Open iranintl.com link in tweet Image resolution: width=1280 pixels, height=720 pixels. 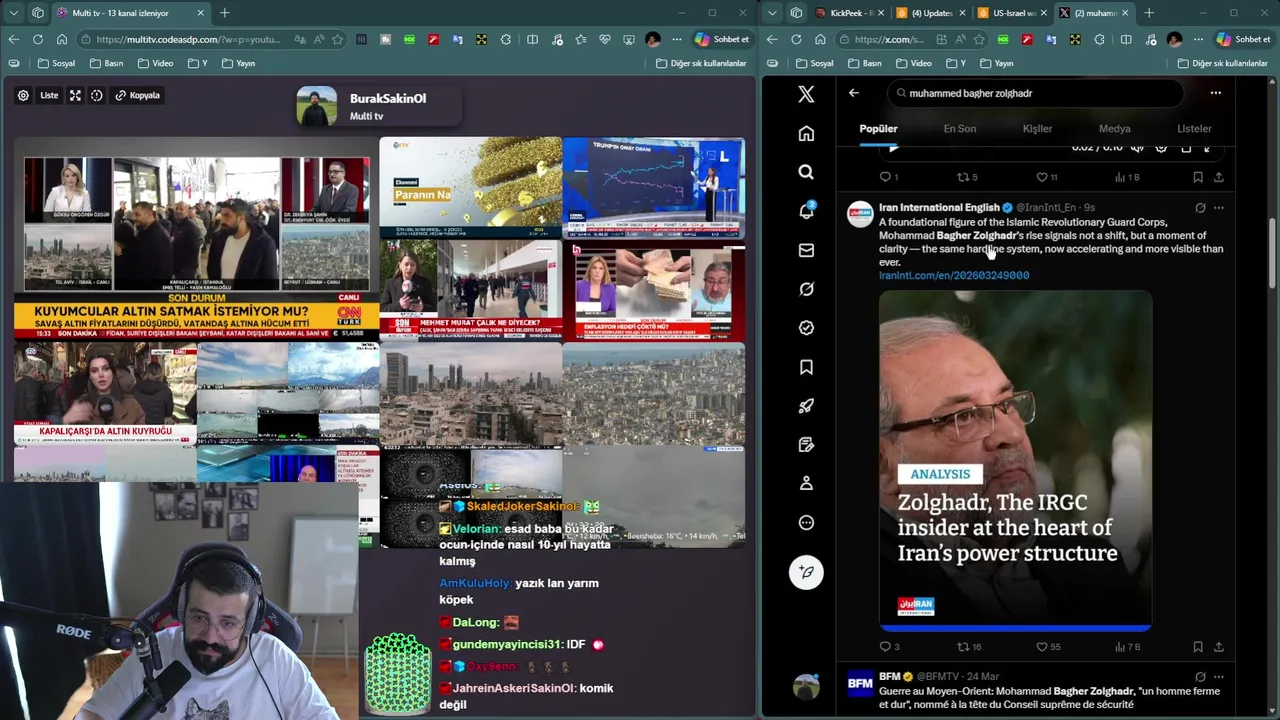(954, 275)
